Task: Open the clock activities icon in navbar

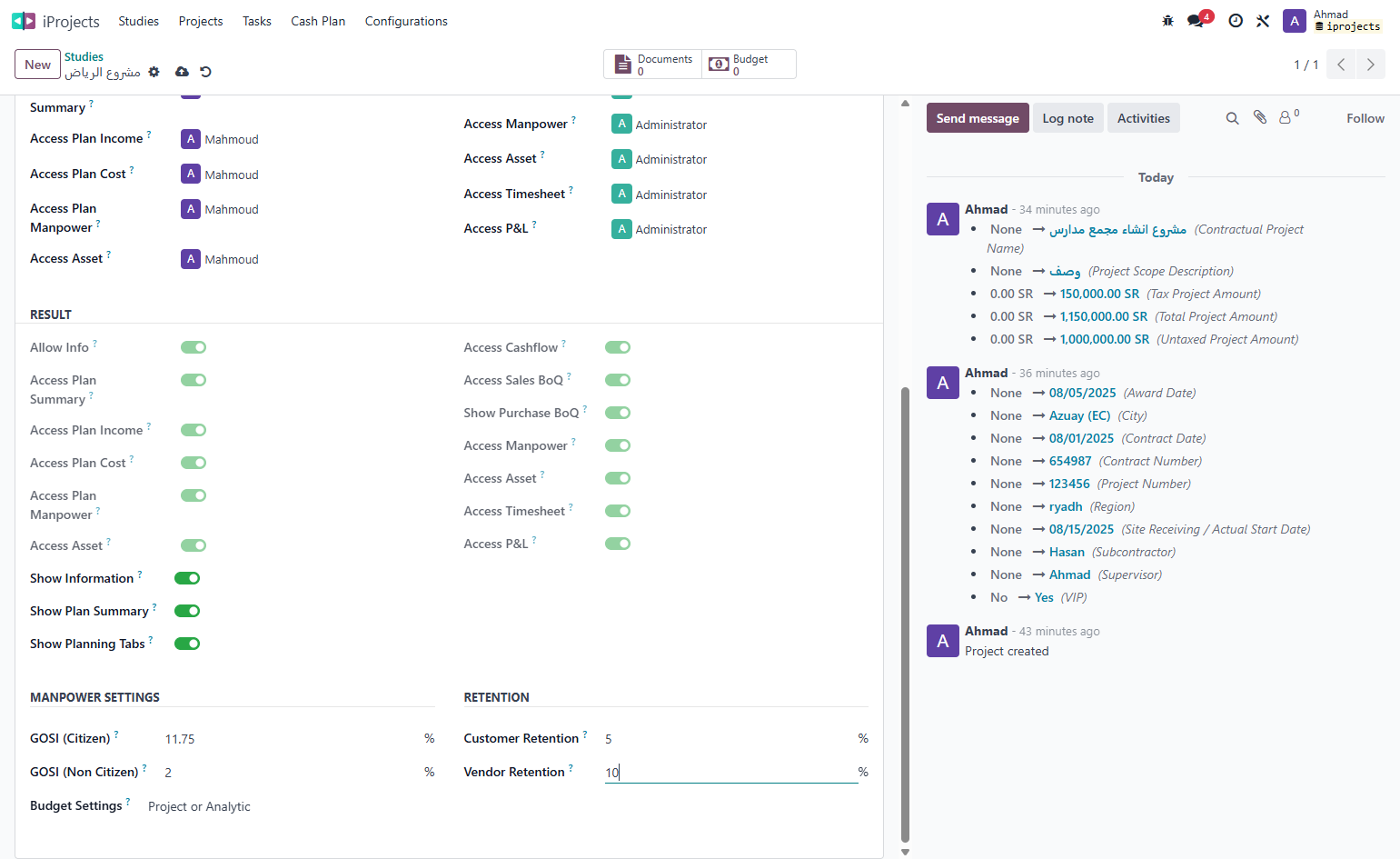Action: tap(1236, 21)
